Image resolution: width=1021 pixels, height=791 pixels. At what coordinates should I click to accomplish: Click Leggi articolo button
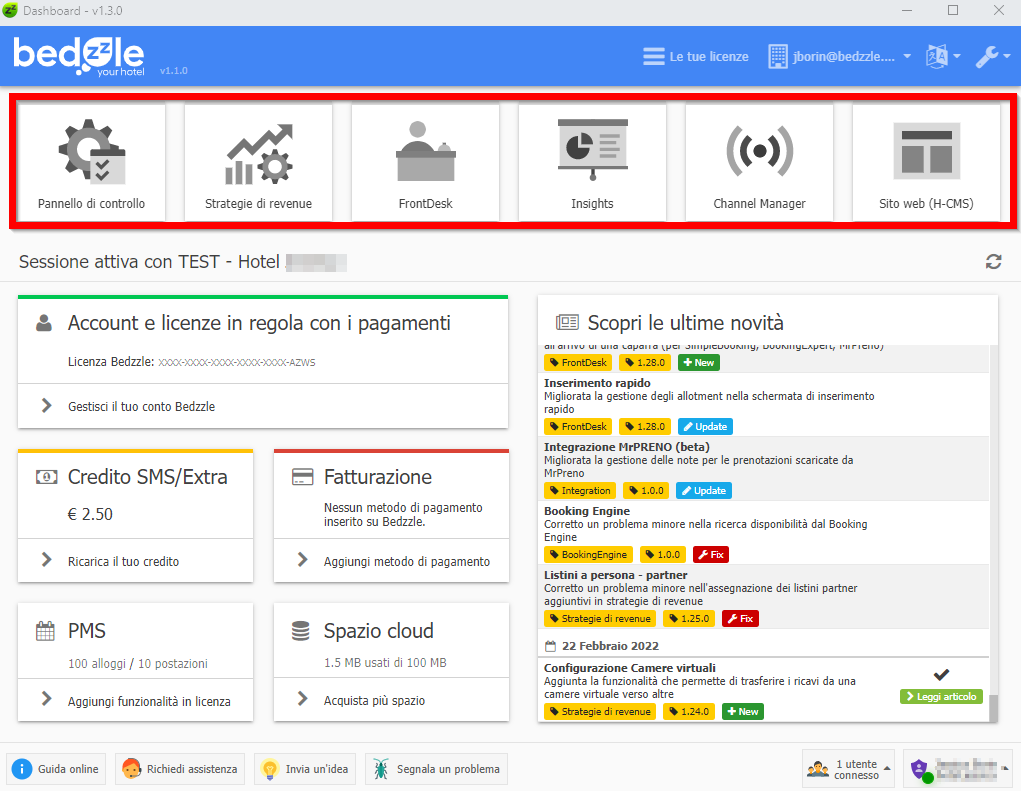(x=941, y=697)
